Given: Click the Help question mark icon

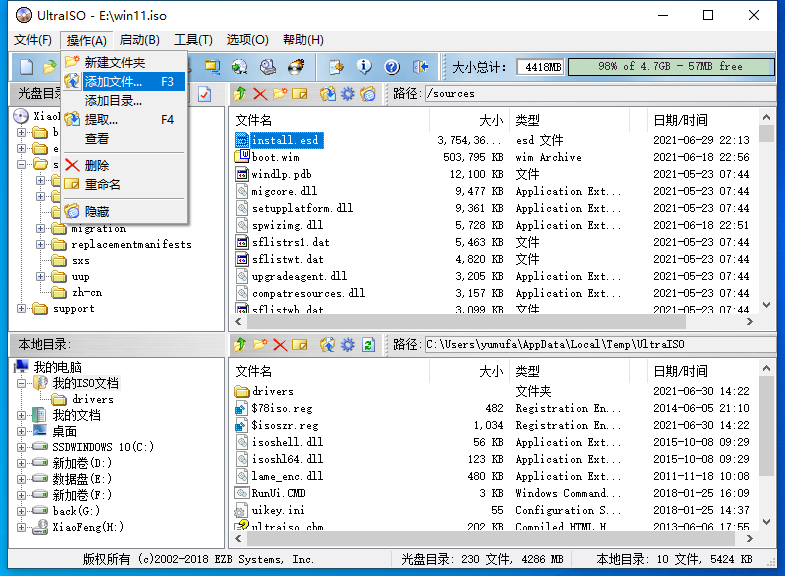Looking at the screenshot, I should (392, 67).
